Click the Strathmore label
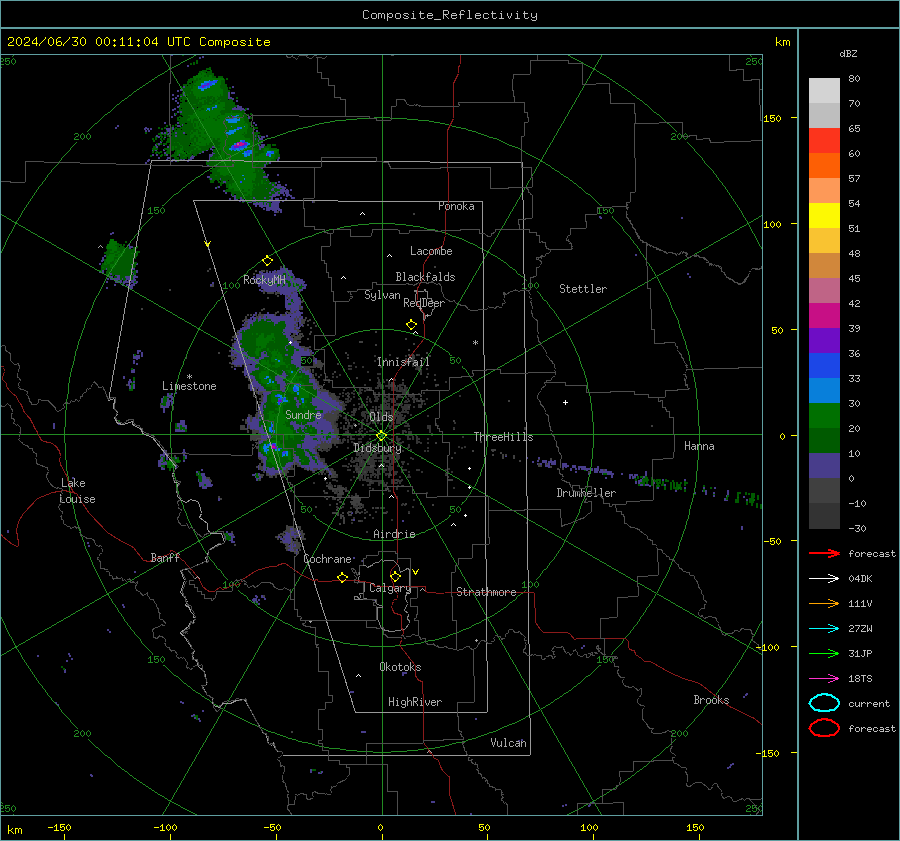 point(486,592)
